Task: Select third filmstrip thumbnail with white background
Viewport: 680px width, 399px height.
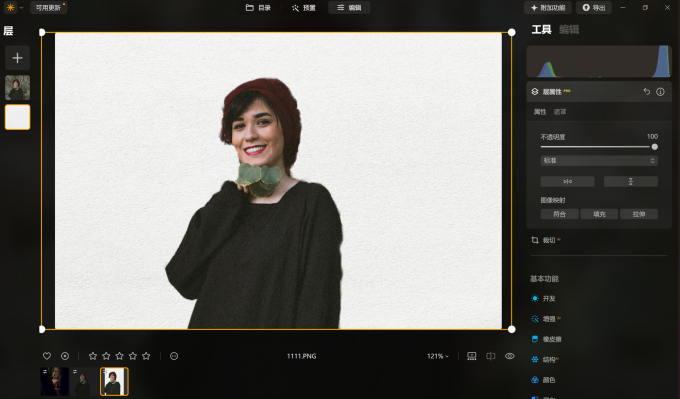Action: 114,382
